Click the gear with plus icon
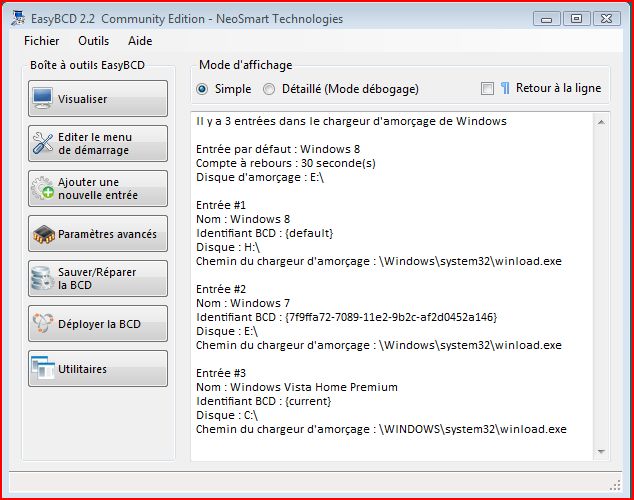The height and width of the screenshot is (500, 634). click(x=43, y=188)
